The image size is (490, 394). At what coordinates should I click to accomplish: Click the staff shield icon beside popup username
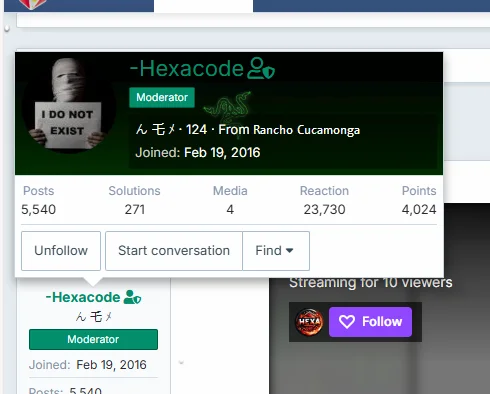pos(261,68)
